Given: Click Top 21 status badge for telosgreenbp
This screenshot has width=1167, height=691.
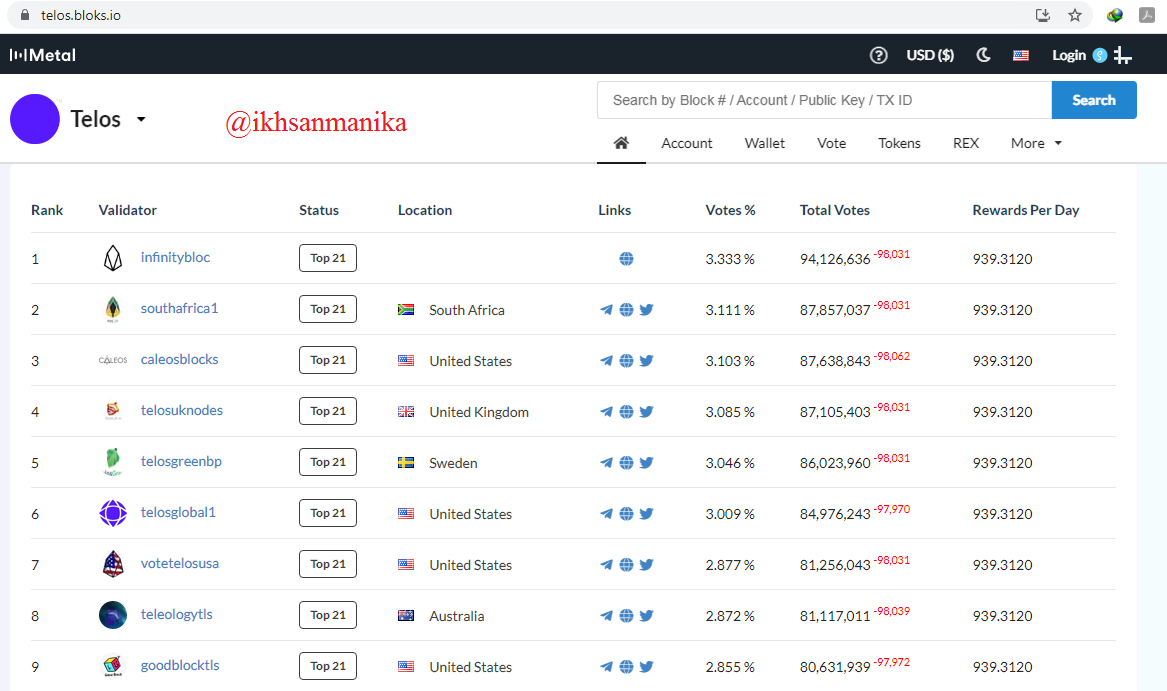Looking at the screenshot, I should (x=327, y=462).
